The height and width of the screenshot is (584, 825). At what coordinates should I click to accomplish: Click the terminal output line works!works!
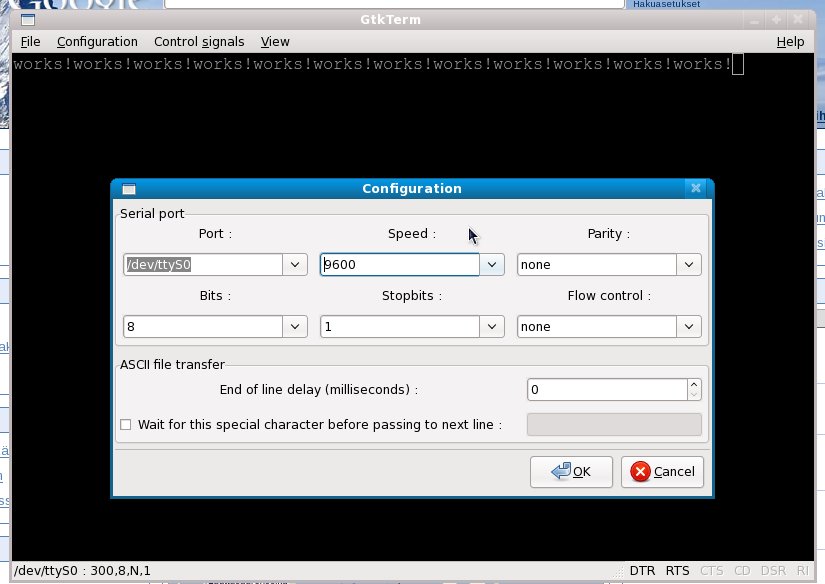point(373,64)
